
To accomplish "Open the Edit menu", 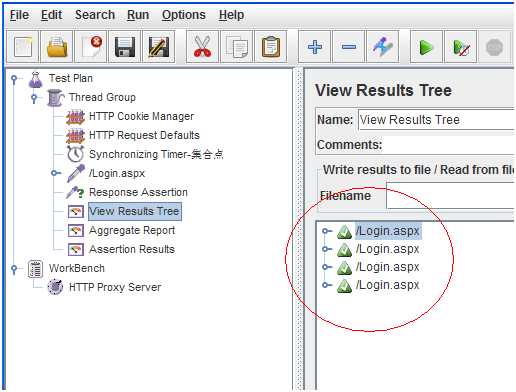I will (x=51, y=15).
